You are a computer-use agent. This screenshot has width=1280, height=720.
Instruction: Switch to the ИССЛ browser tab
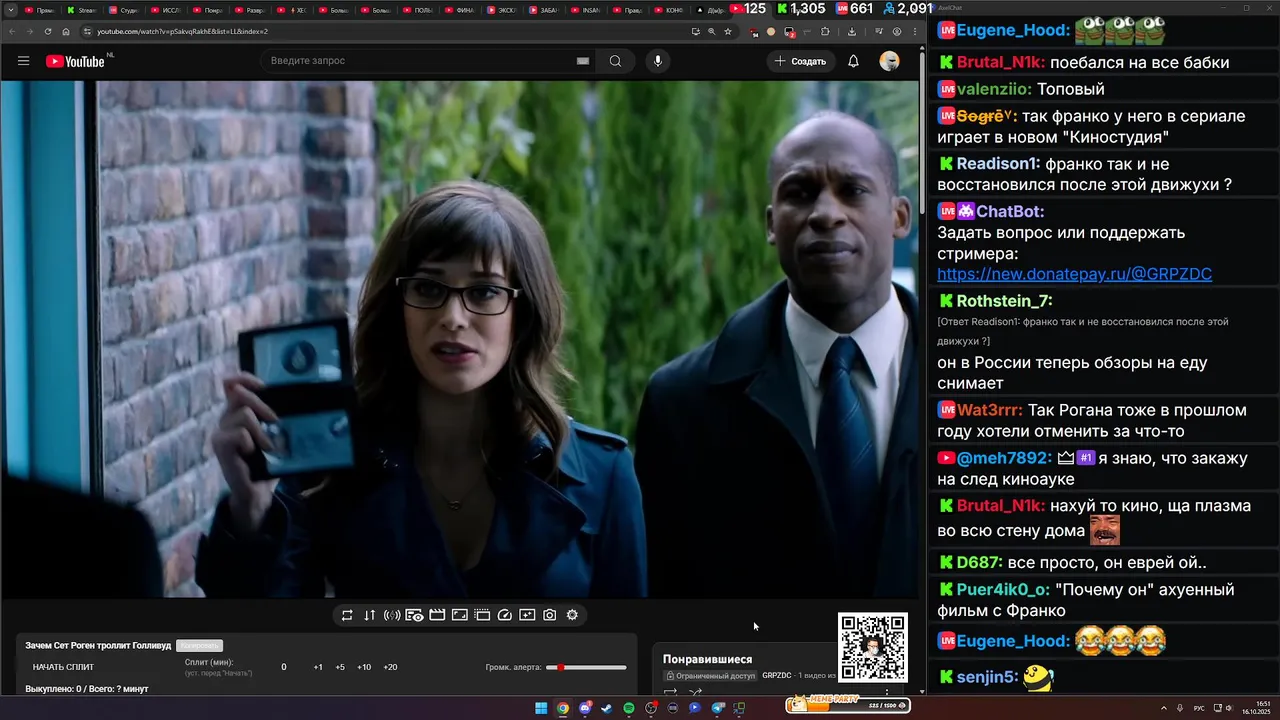tap(165, 10)
